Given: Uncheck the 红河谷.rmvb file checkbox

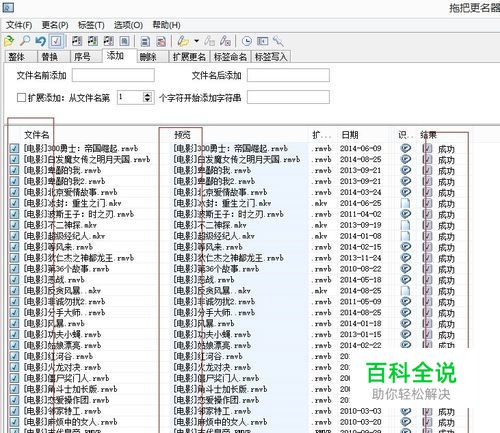Looking at the screenshot, I should point(14,356).
